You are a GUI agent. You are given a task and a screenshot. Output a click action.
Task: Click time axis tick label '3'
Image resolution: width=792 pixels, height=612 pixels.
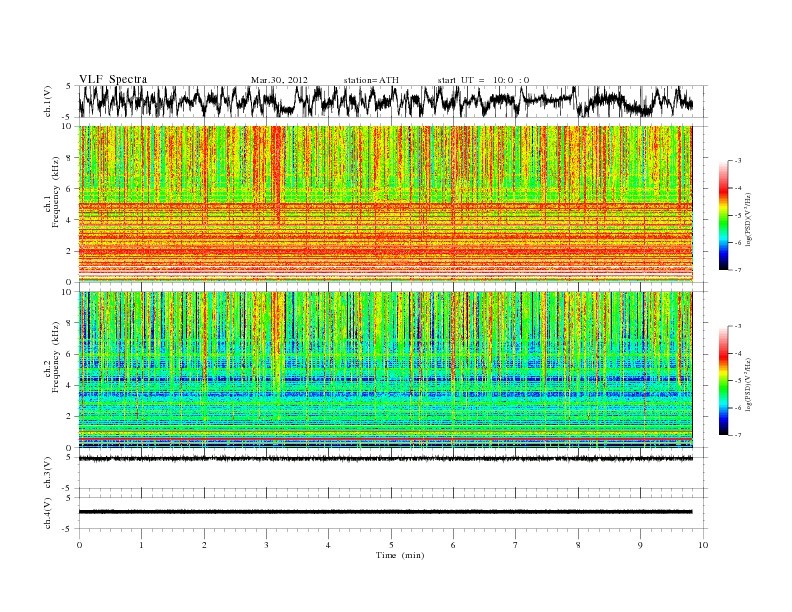coord(266,545)
